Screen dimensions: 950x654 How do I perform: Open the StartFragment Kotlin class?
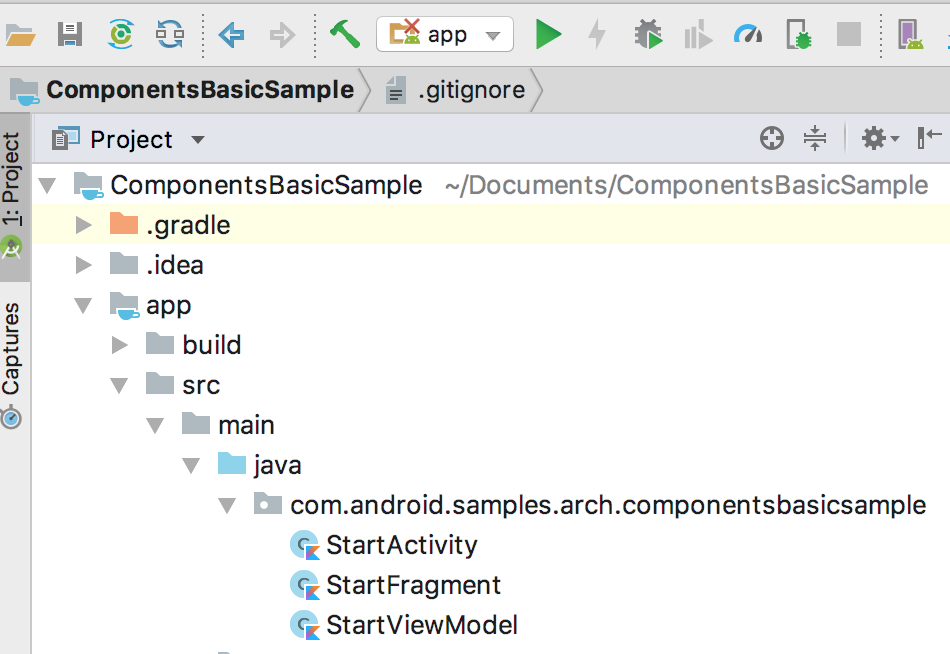(491, 585)
